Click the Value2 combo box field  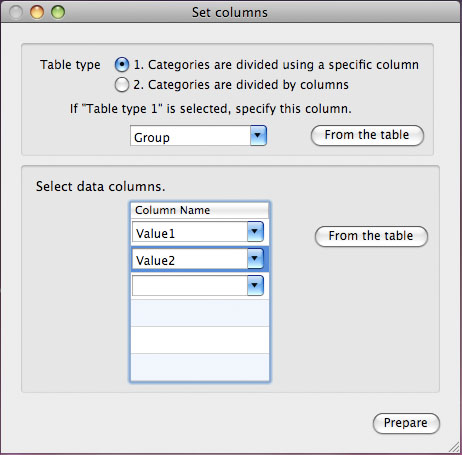tap(190, 259)
